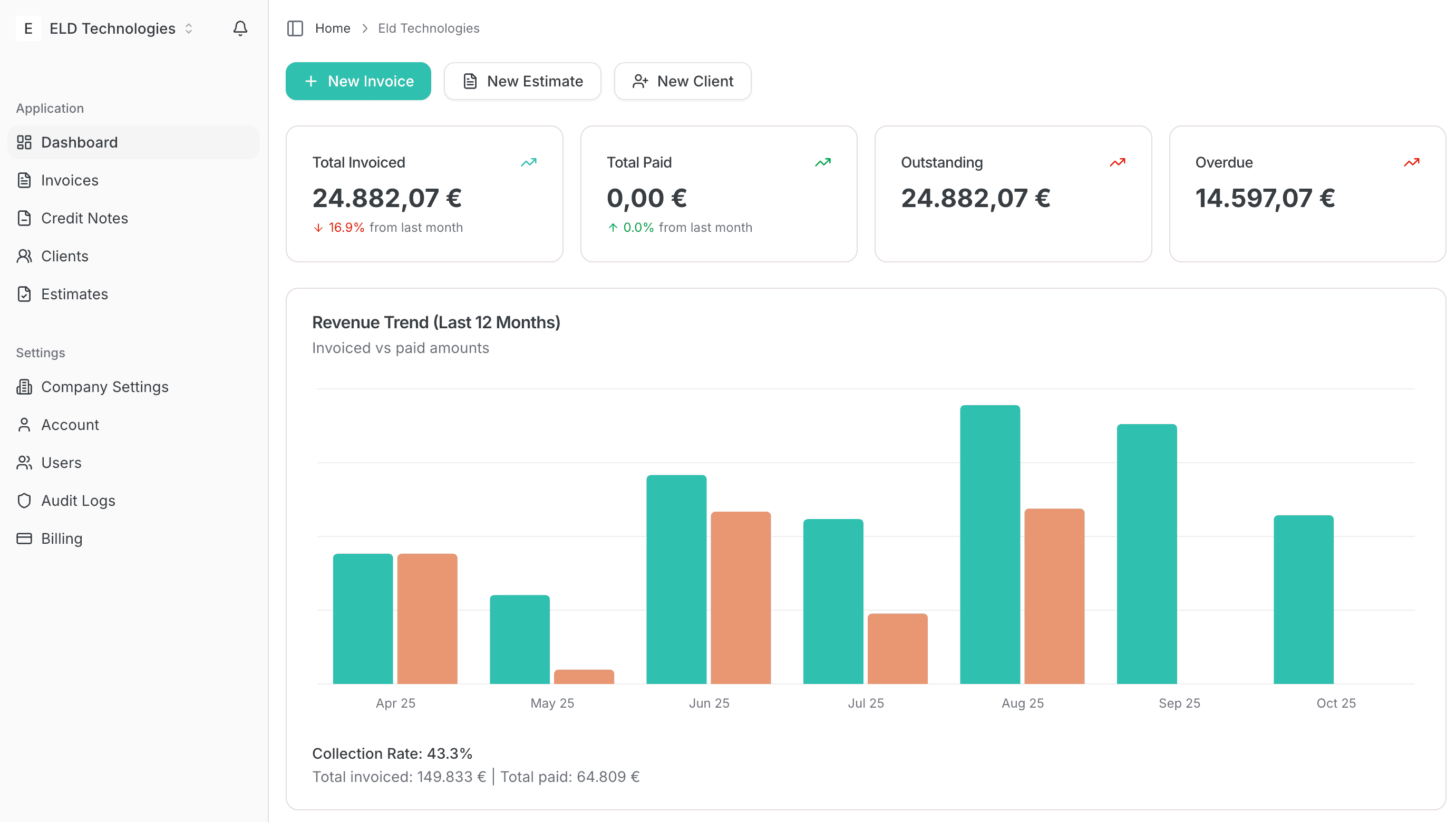This screenshot has width=1456, height=822.
Task: Click the New Client button
Action: pyautogui.click(x=682, y=81)
